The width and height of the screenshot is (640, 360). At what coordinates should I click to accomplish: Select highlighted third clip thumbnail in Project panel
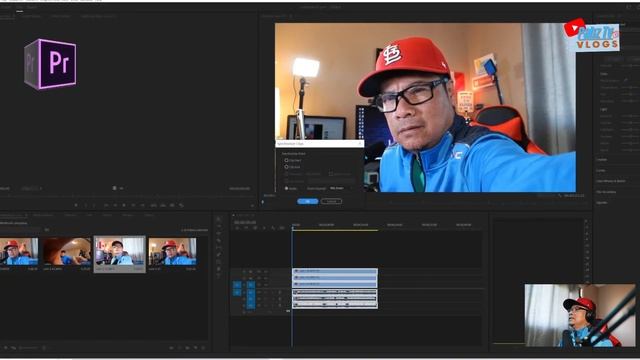click(x=120, y=254)
